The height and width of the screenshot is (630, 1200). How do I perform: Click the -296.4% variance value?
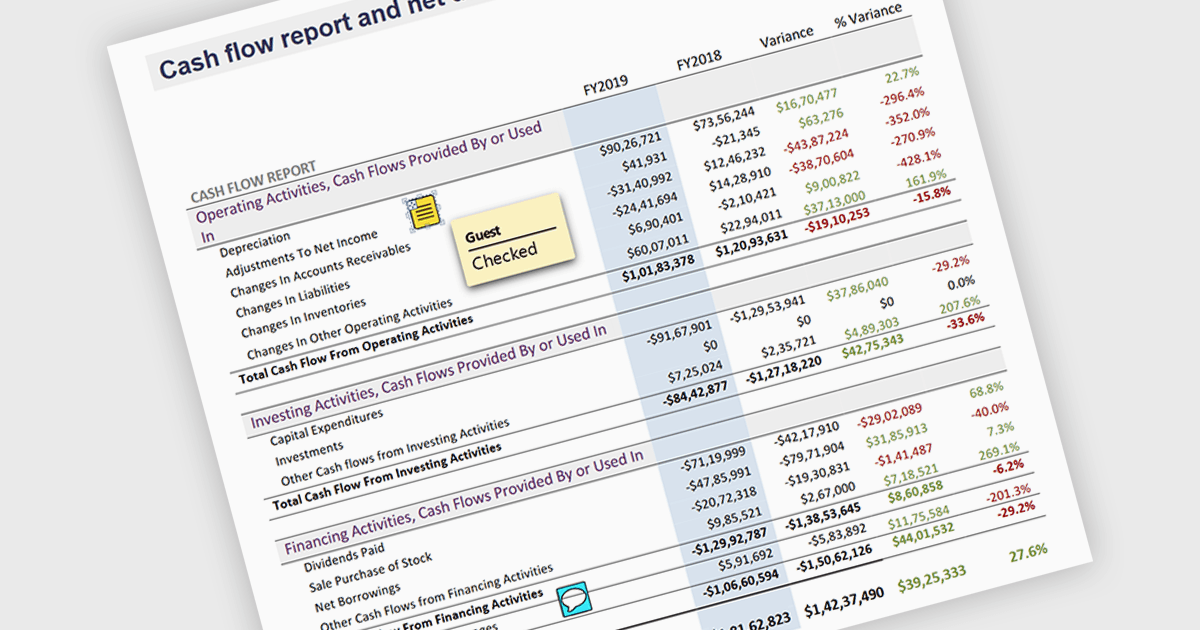pyautogui.click(x=904, y=95)
